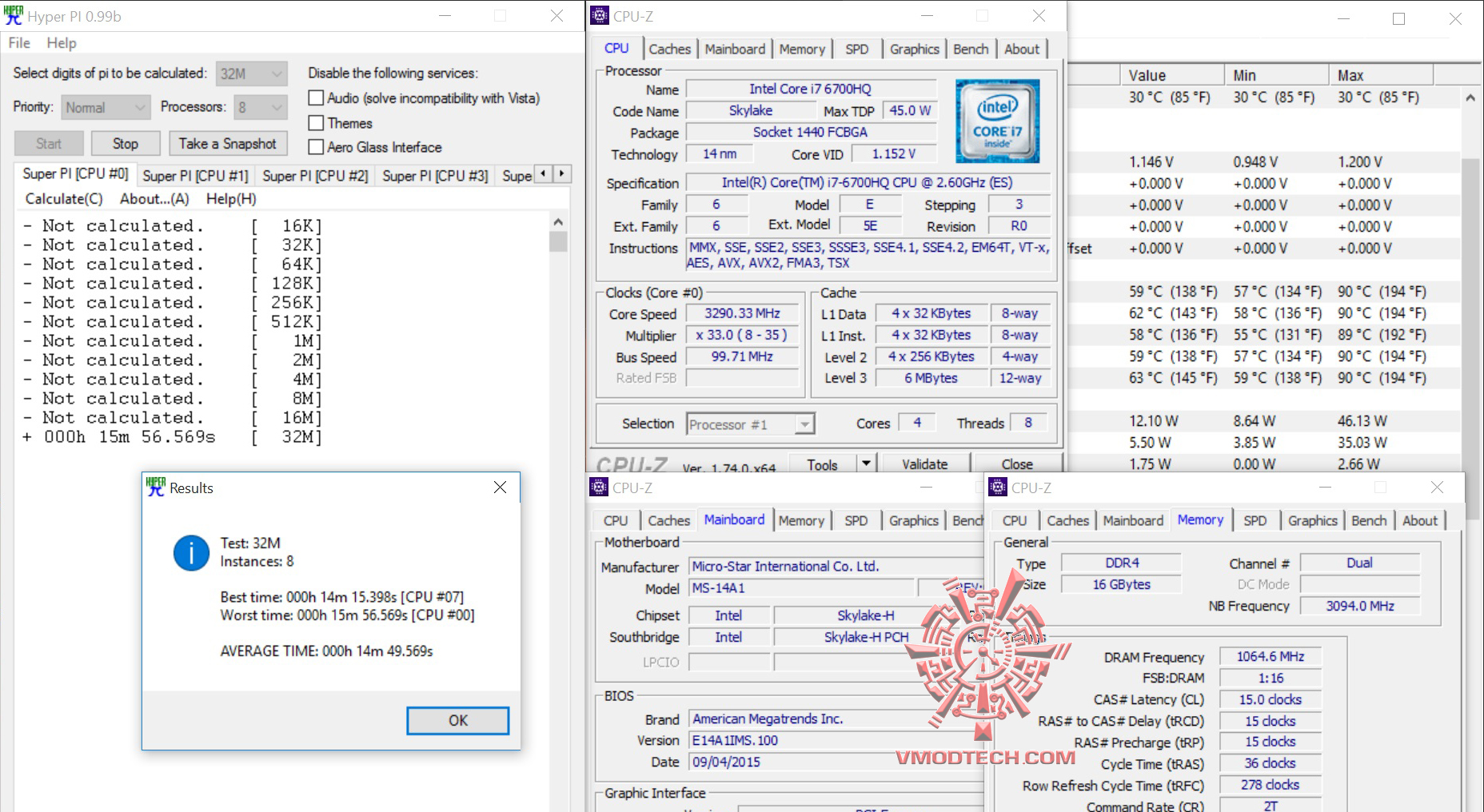Image resolution: width=1484 pixels, height=812 pixels.
Task: Click the Min column header in sensor window
Action: 1276,75
